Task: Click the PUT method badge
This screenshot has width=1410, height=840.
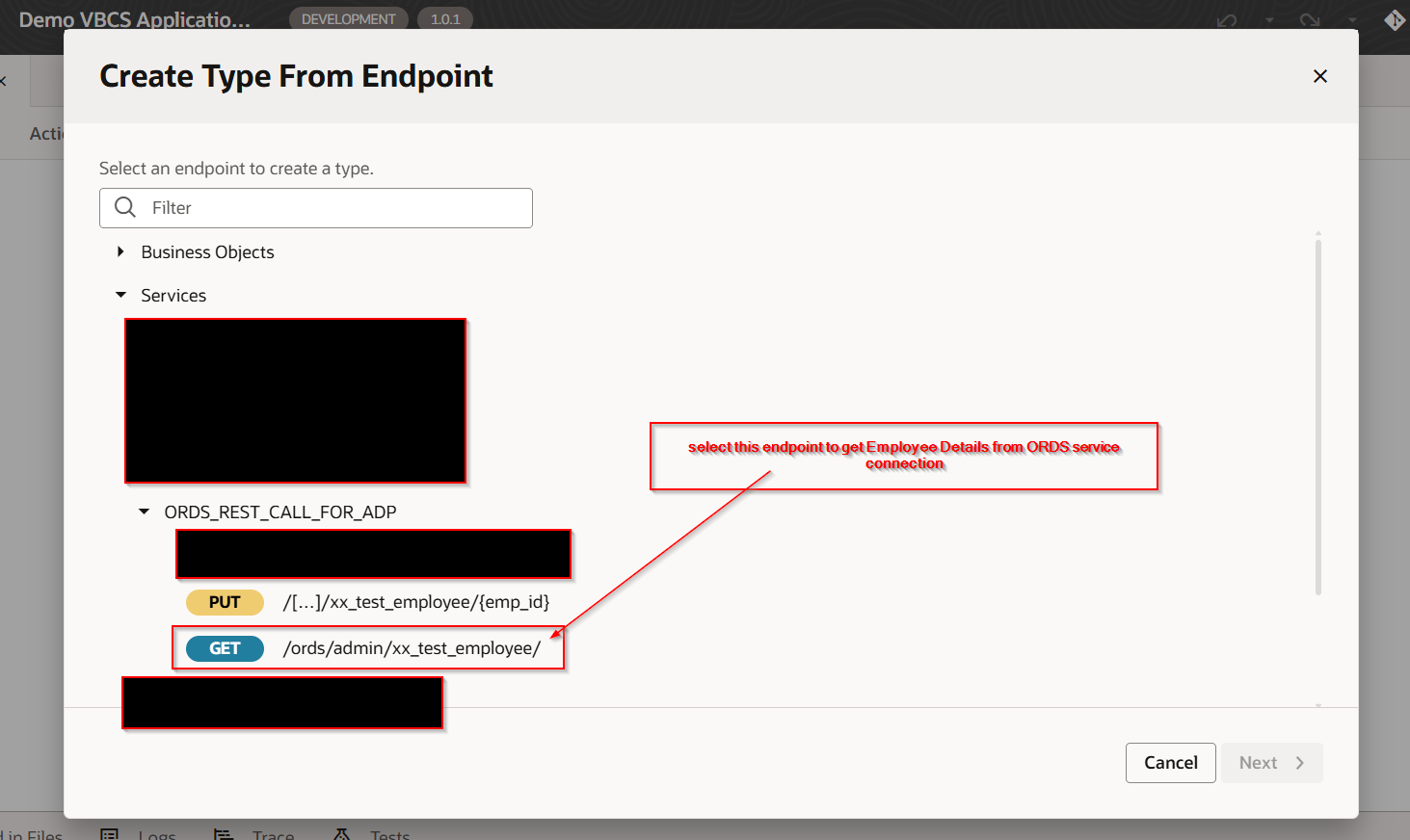Action: [225, 602]
